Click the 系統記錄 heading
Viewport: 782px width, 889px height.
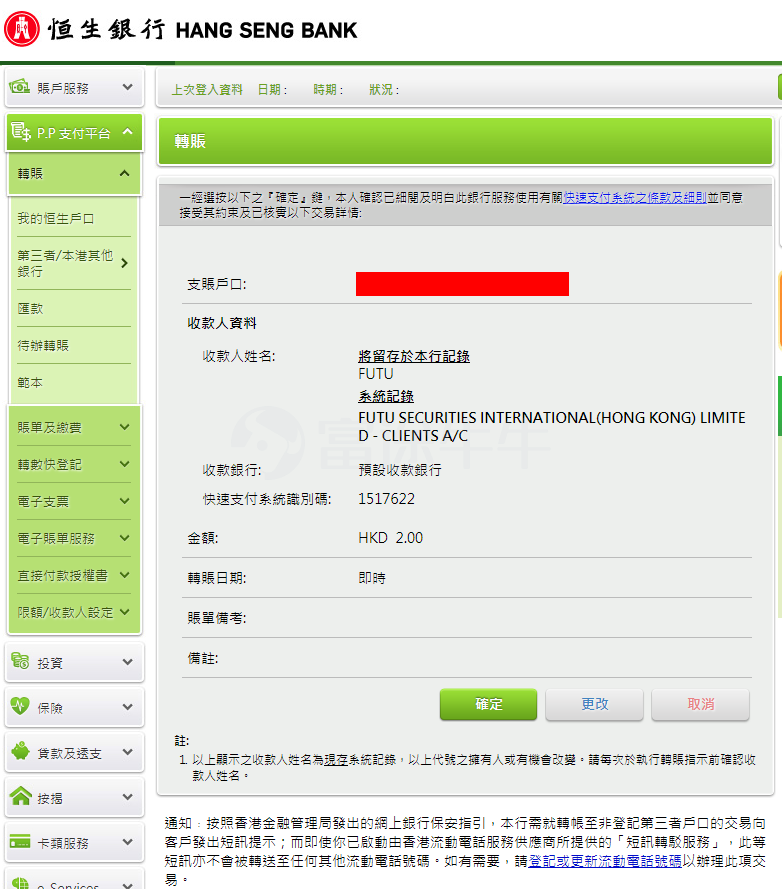pyautogui.click(x=386, y=396)
